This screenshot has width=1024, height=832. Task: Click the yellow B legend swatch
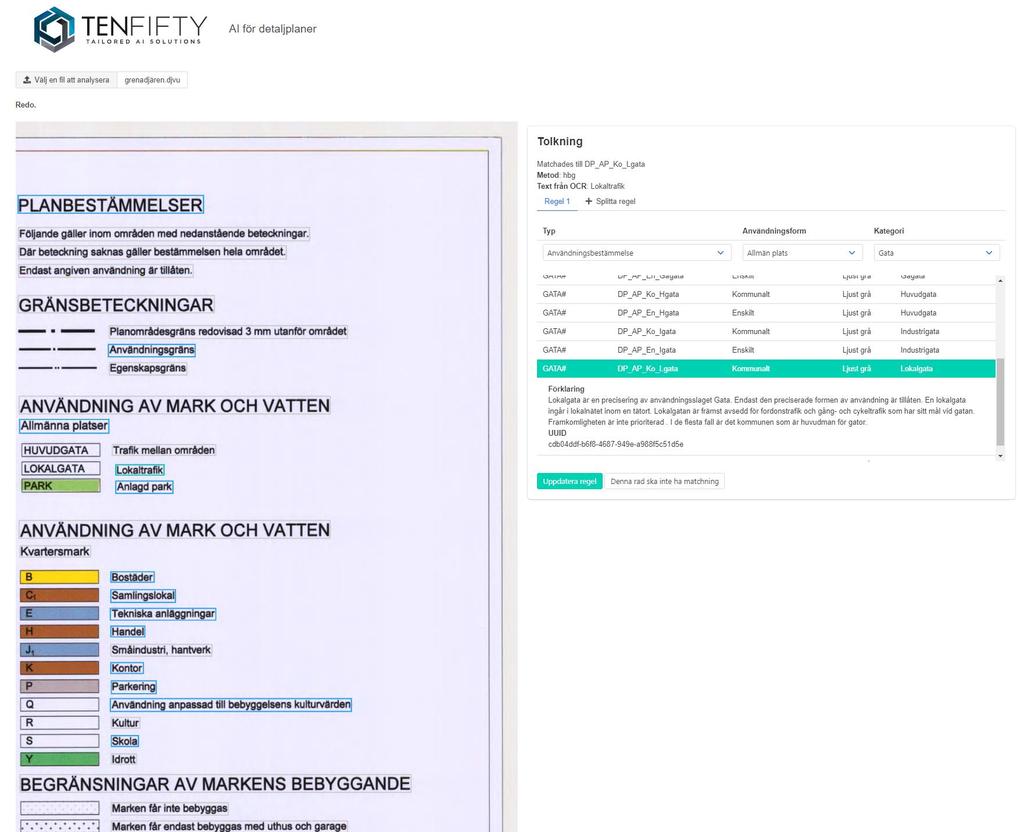coord(59,577)
